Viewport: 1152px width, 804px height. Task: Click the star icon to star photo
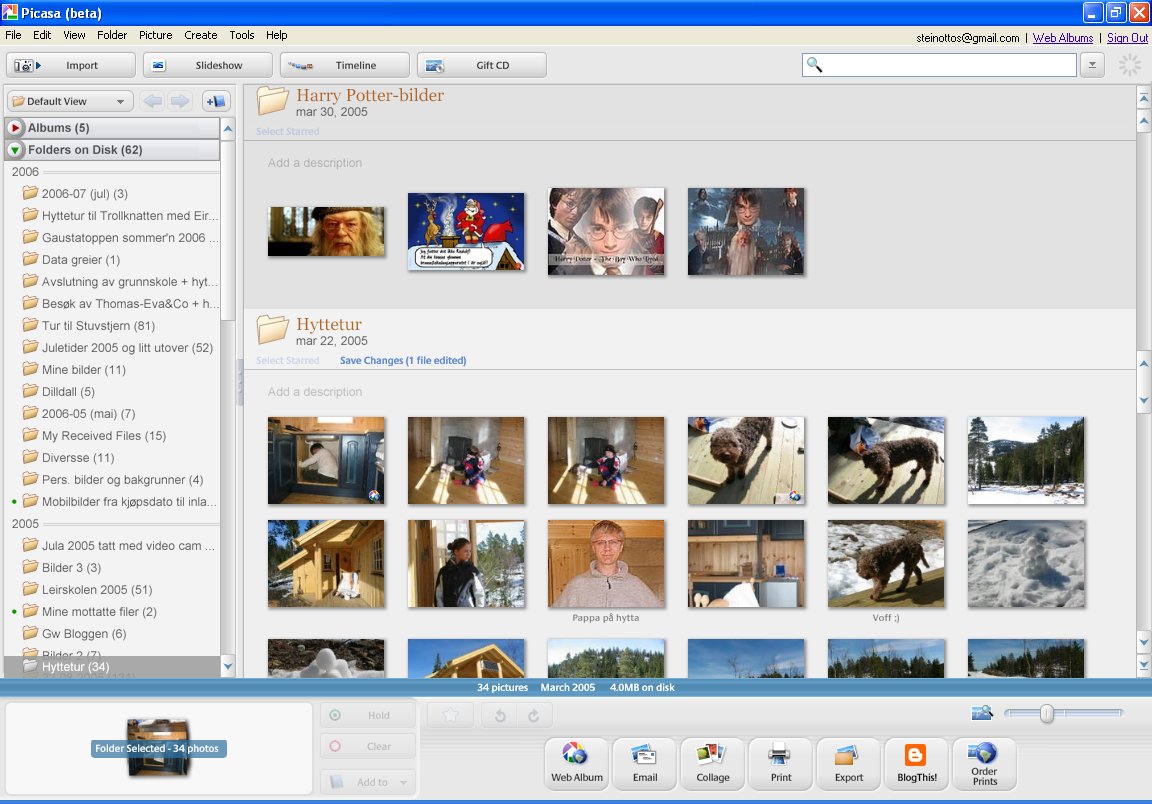[x=450, y=715]
